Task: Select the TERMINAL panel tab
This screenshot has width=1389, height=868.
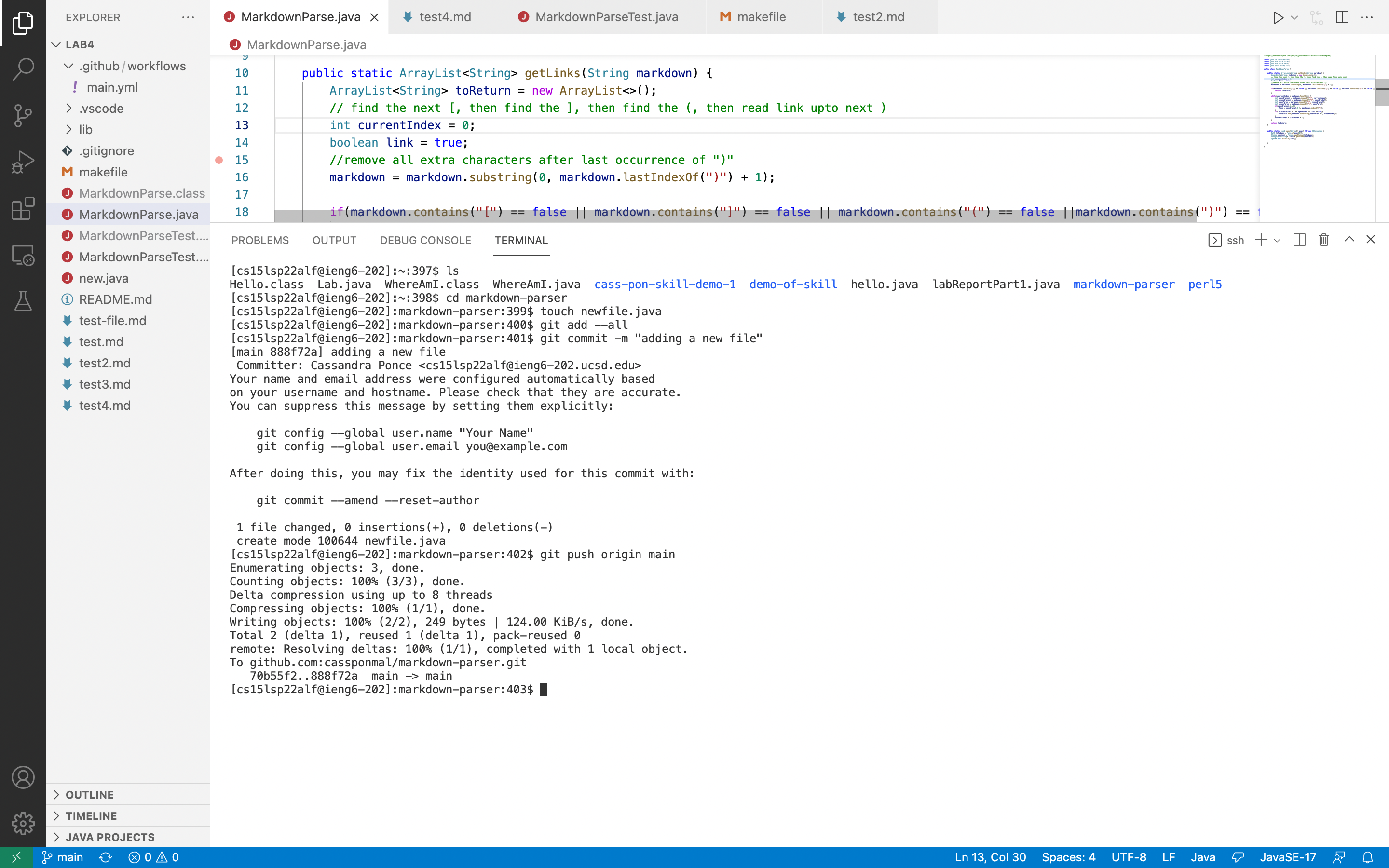Action: [521, 240]
